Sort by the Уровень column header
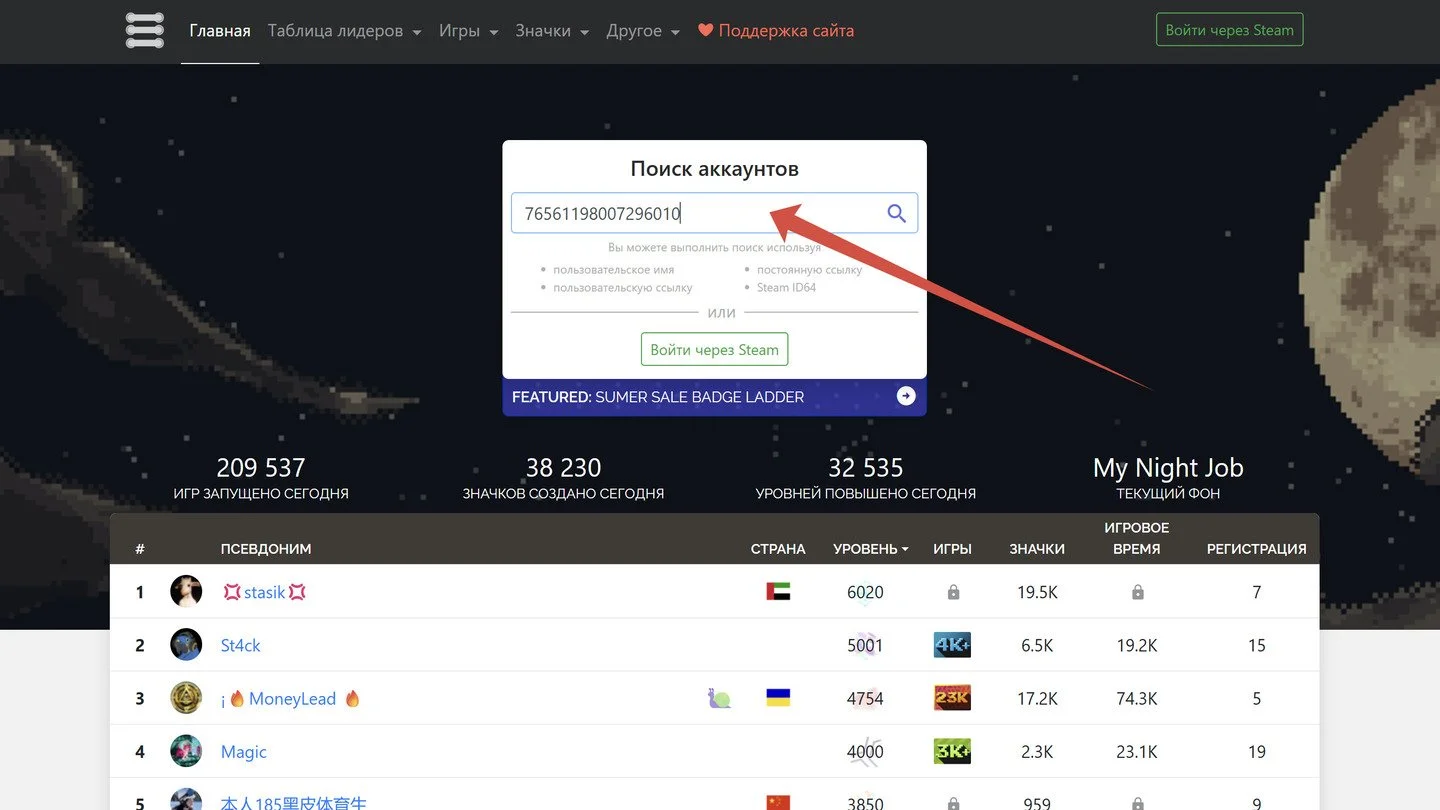 pyautogui.click(x=870, y=549)
